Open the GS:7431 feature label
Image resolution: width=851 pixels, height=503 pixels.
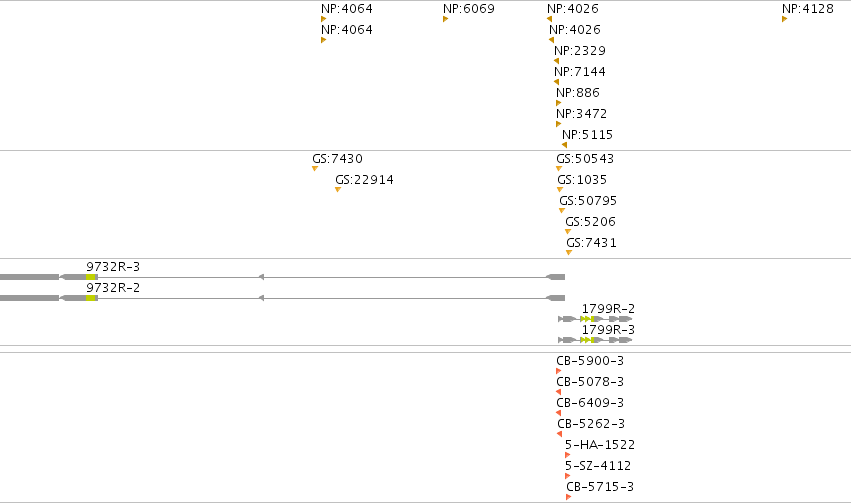point(591,242)
